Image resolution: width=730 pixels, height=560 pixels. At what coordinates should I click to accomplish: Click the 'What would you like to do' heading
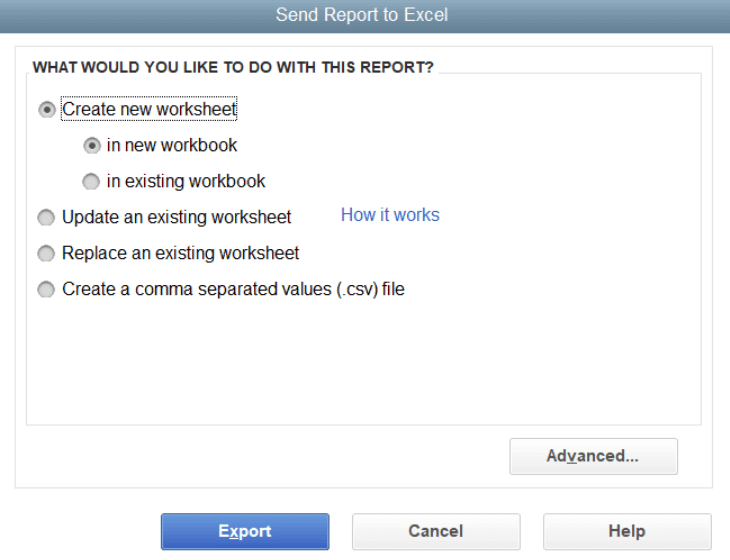[233, 68]
